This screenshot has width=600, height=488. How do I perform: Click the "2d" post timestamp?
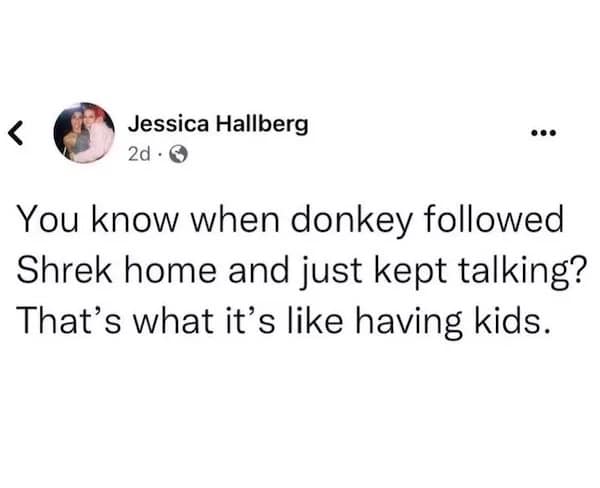(x=139, y=154)
